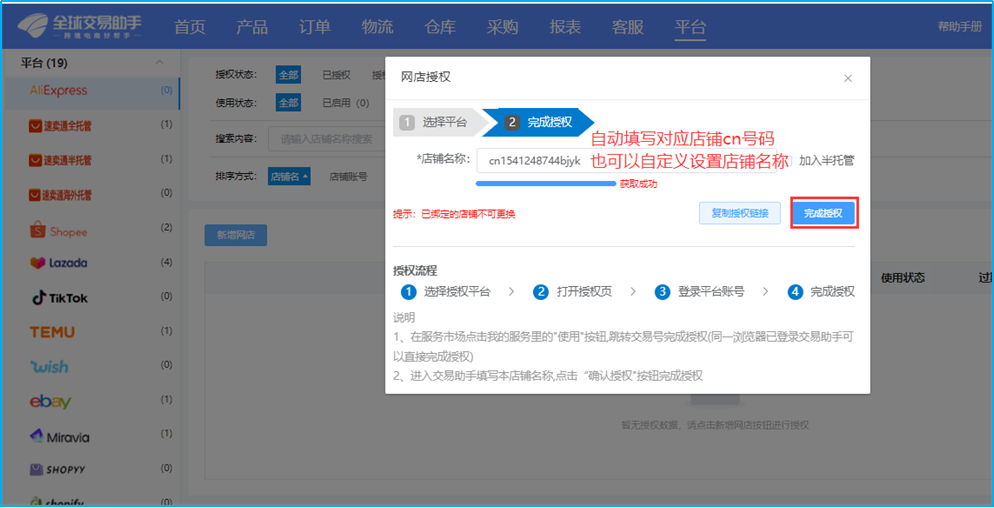Click the blue 获取 progress bar
994x508 pixels.
546,184
